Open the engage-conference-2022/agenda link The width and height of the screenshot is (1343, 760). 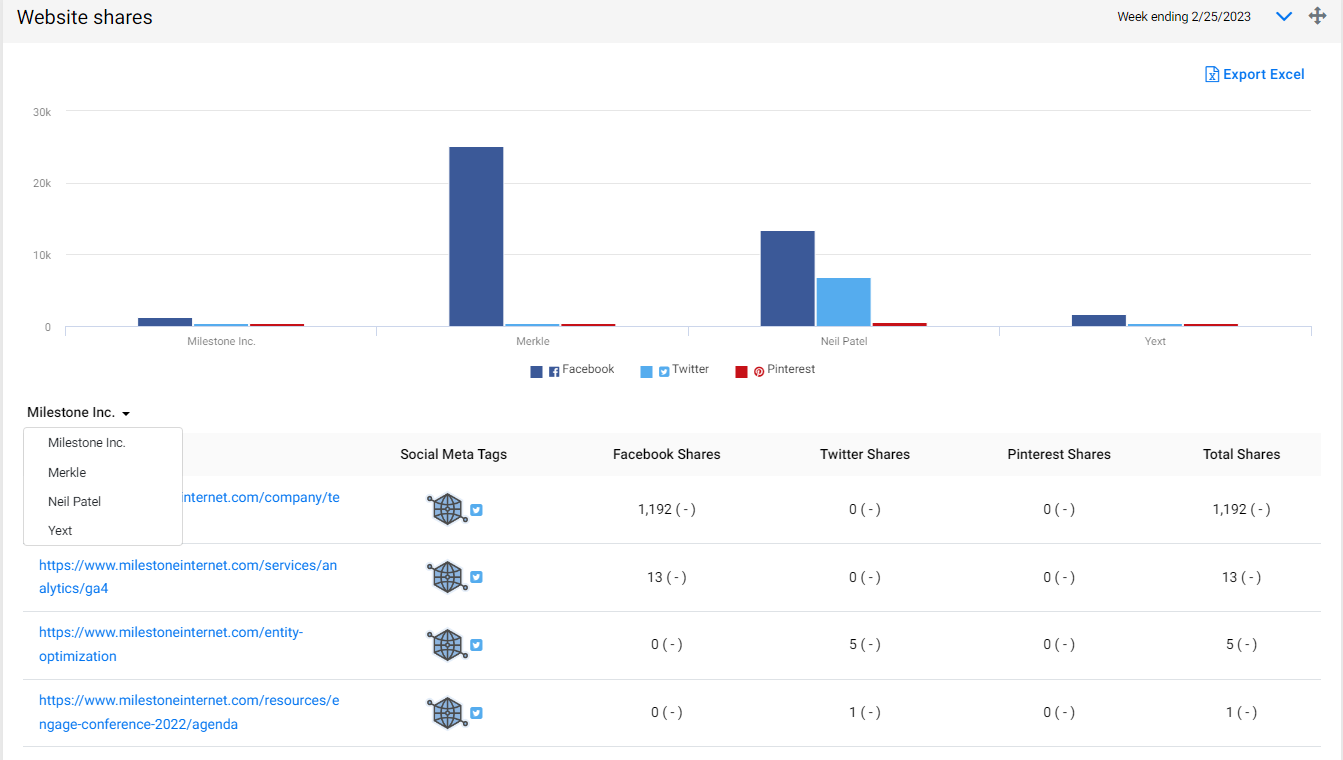(189, 712)
